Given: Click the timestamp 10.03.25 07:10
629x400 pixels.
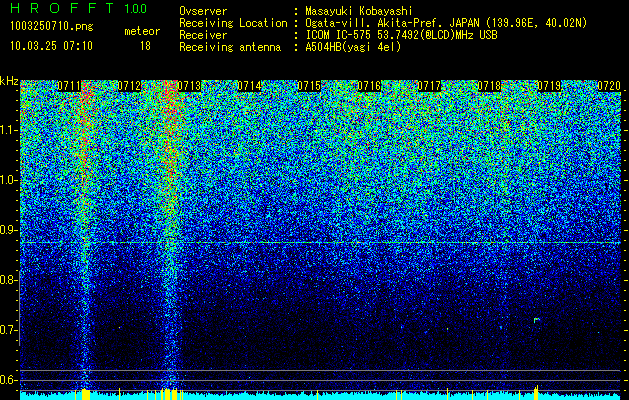Looking at the screenshot, I should pyautogui.click(x=51, y=46).
